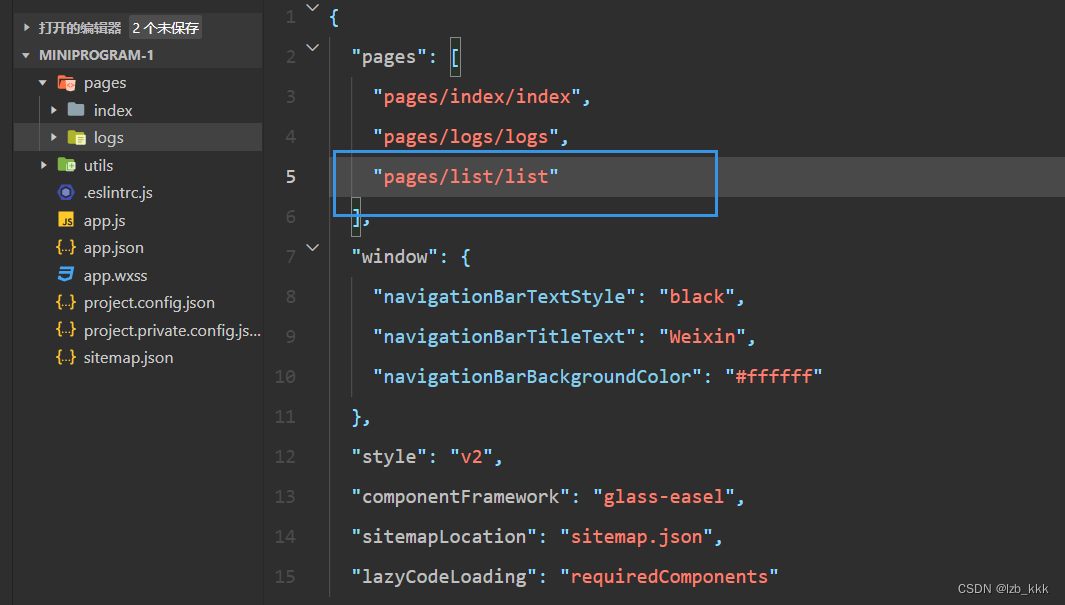The width and height of the screenshot is (1065, 605).
Task: Click the "navigationBarTextStyle" key
Action: (504, 297)
